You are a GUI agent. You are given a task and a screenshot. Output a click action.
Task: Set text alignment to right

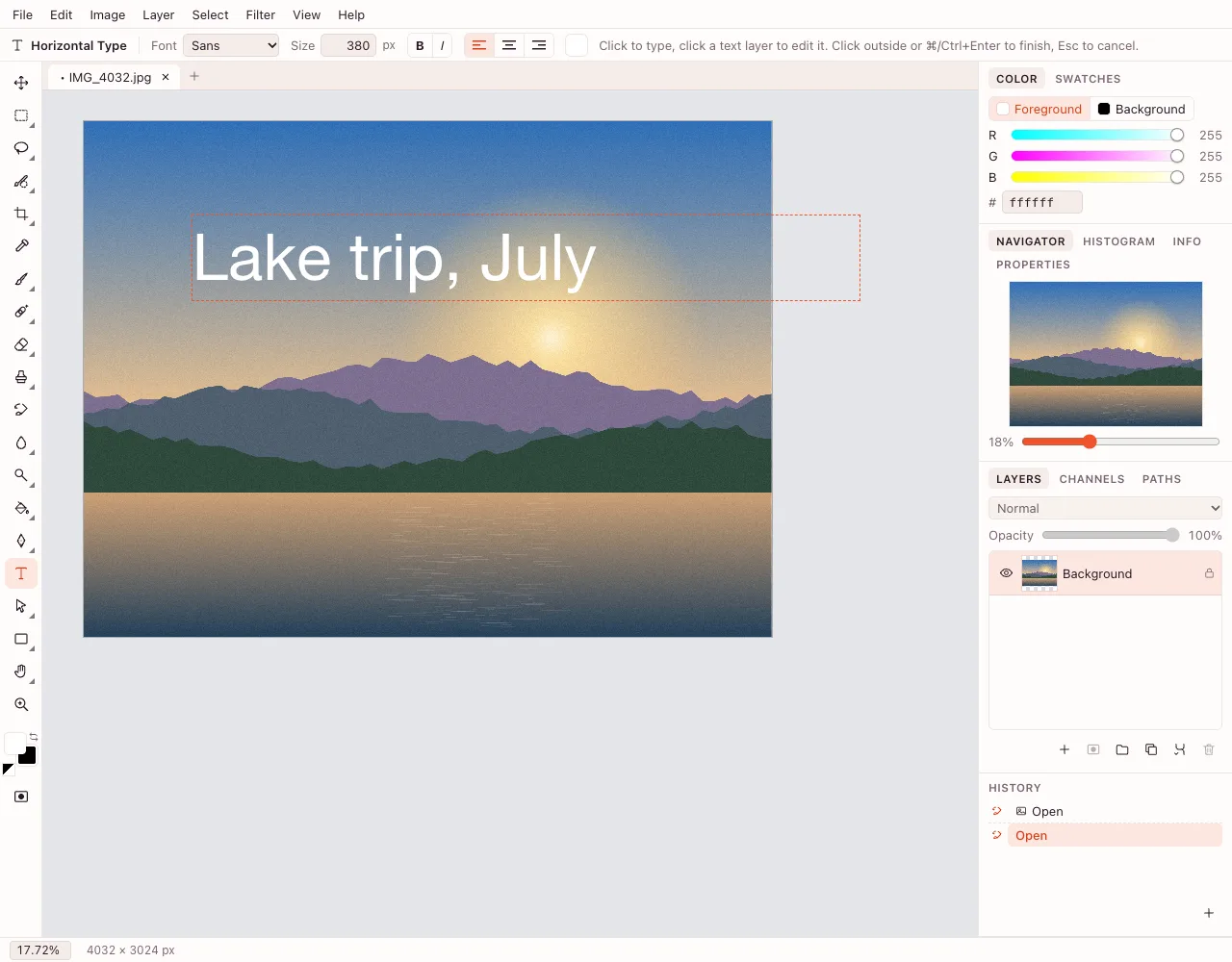(539, 45)
